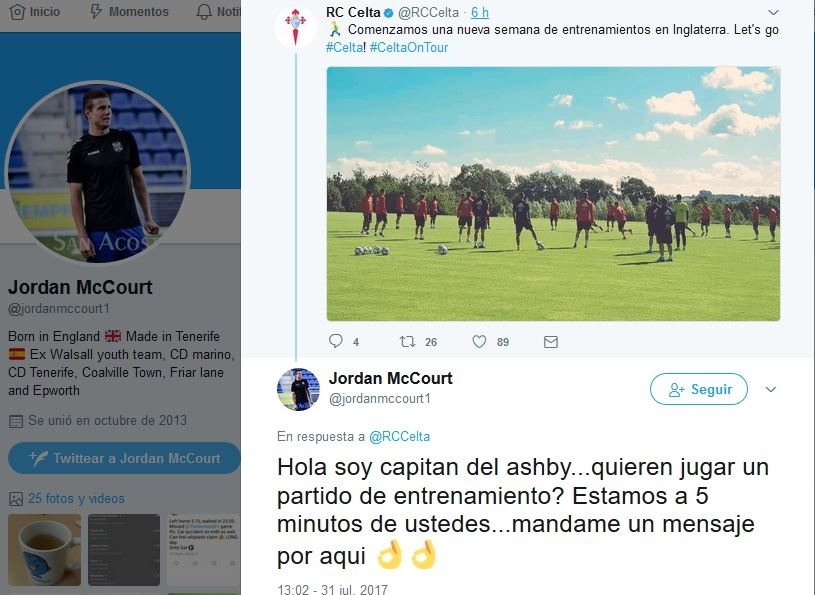Open the Momentos tab
Screen dimensions: 815x595
[129, 11]
